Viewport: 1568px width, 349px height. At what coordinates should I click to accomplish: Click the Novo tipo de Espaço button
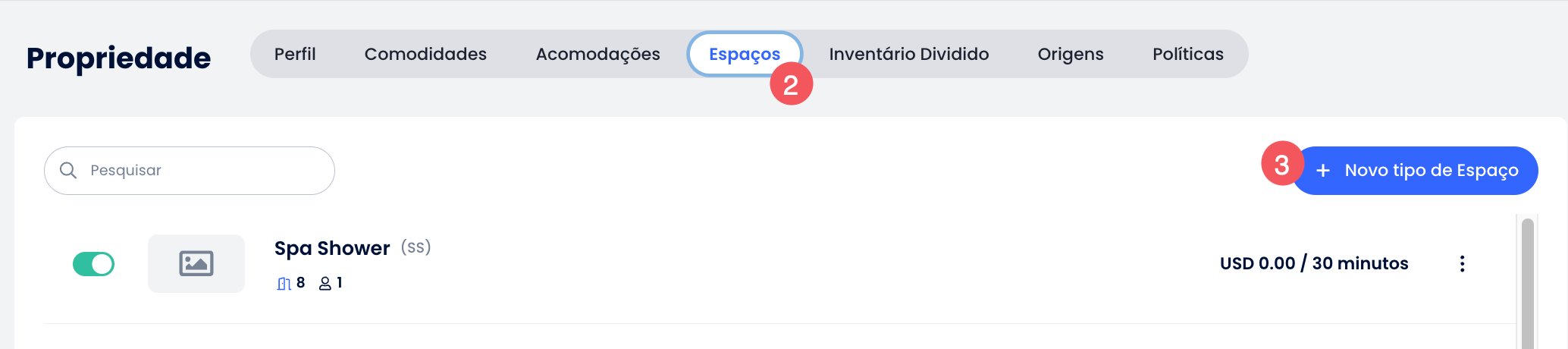1430,171
